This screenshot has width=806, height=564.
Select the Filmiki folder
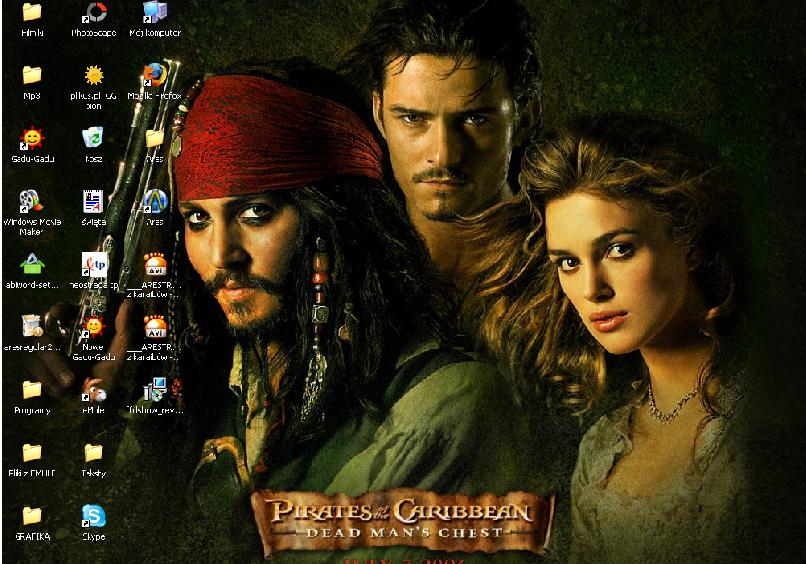[32, 14]
